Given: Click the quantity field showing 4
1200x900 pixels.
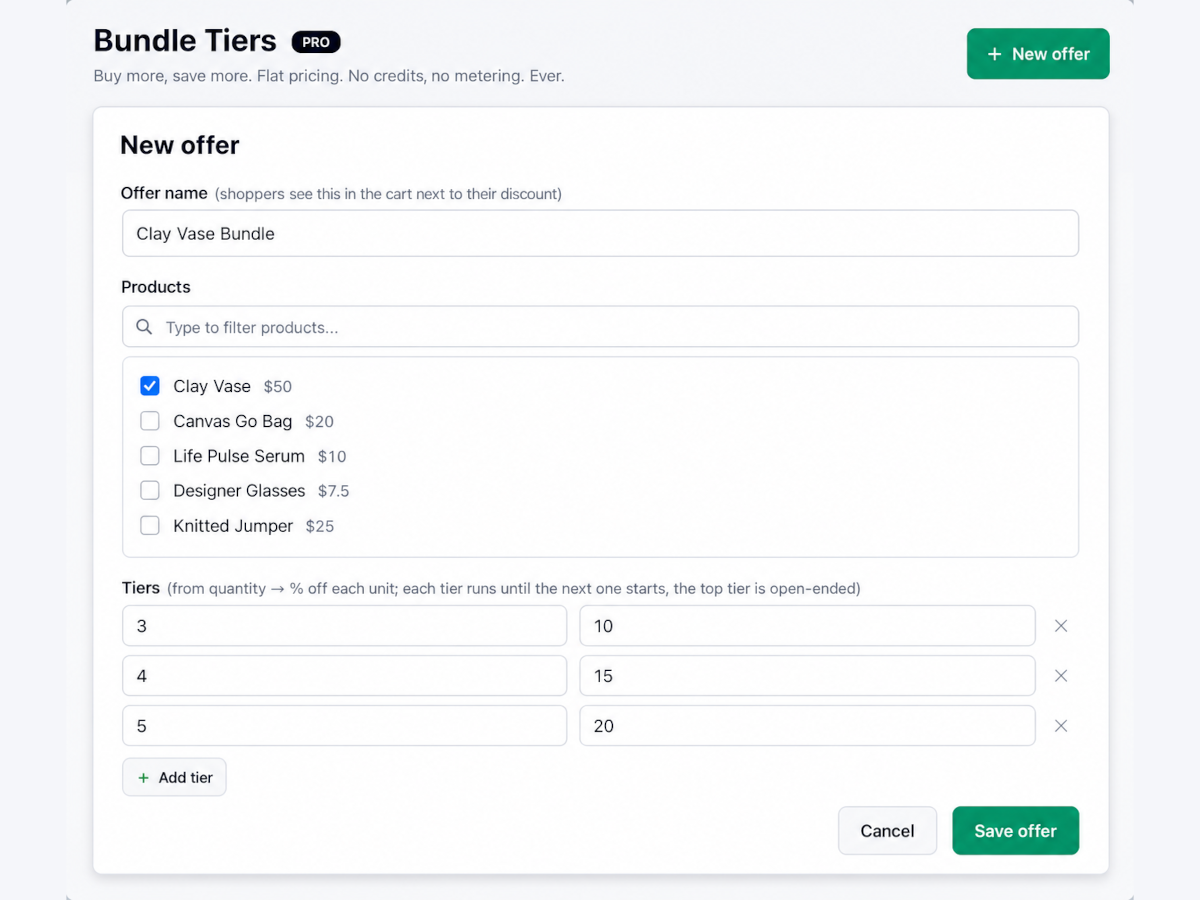Looking at the screenshot, I should (344, 676).
